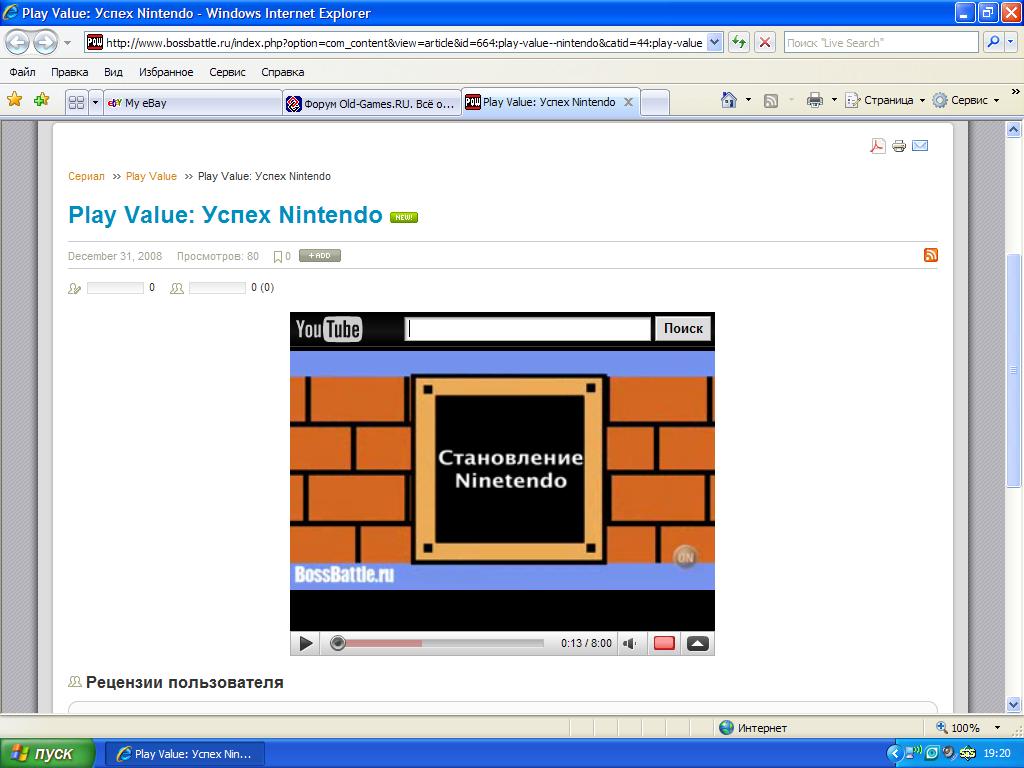Click the Home page icon
Image resolution: width=1024 pixels, height=768 pixels.
point(729,100)
